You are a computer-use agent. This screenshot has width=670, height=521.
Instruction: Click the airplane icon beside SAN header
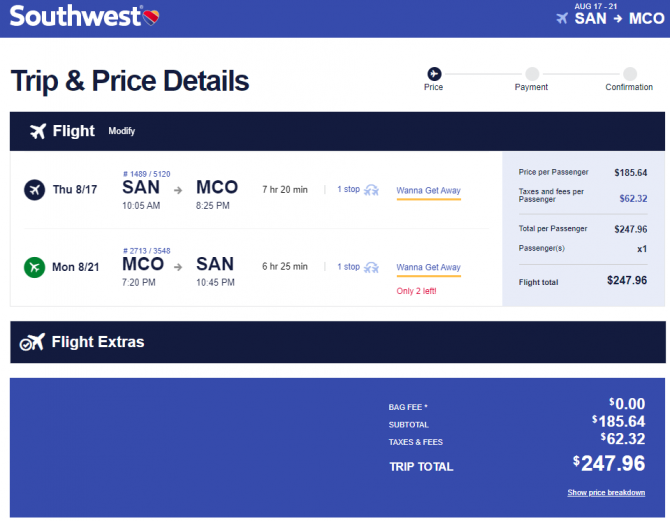(x=562, y=18)
